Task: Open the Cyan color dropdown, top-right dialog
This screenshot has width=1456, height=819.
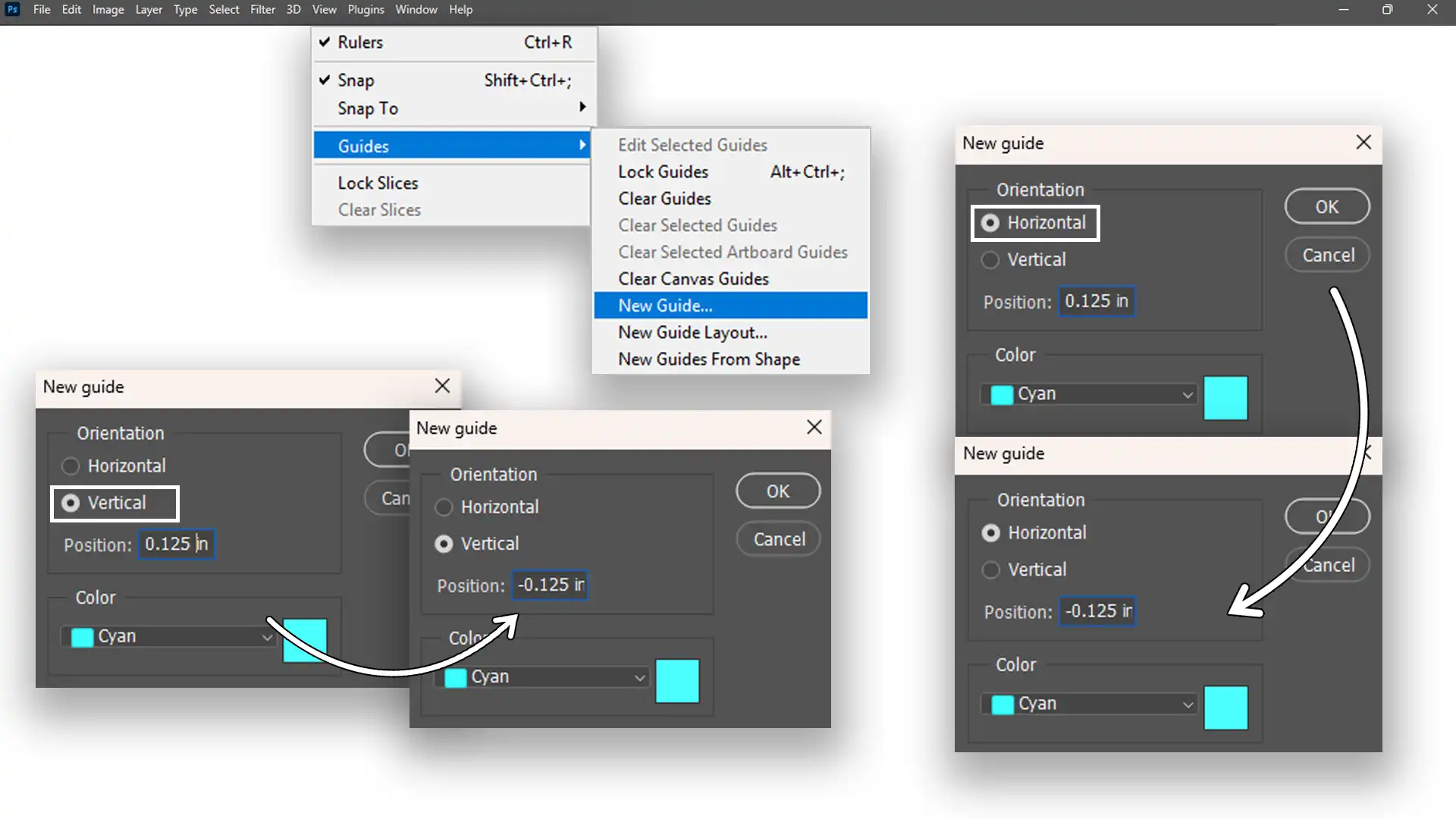Action: (x=1089, y=394)
